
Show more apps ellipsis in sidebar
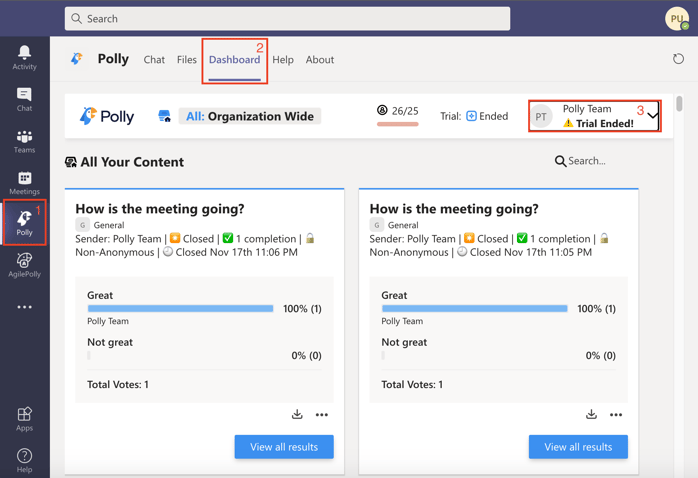click(x=24, y=307)
